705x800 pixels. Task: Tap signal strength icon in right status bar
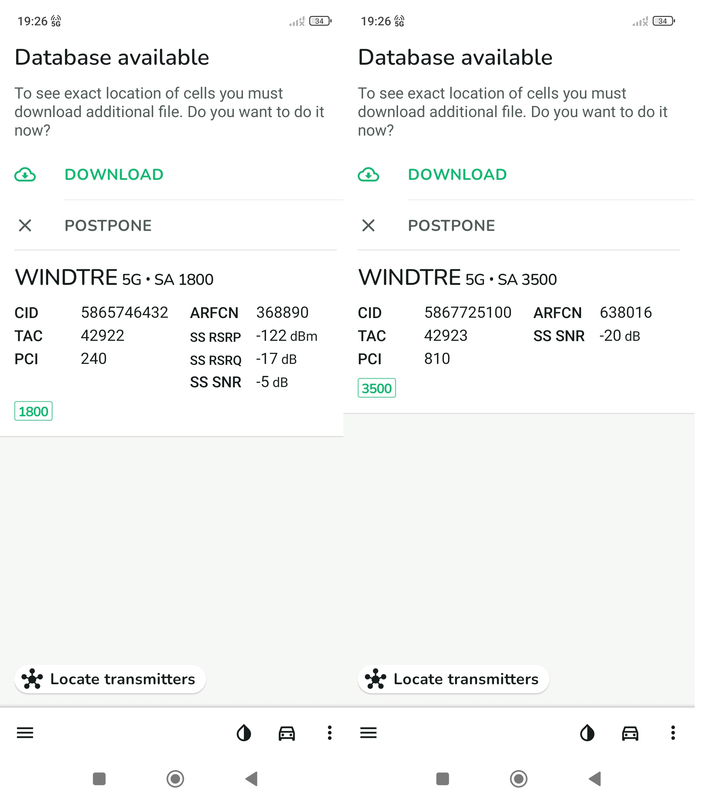click(640, 21)
